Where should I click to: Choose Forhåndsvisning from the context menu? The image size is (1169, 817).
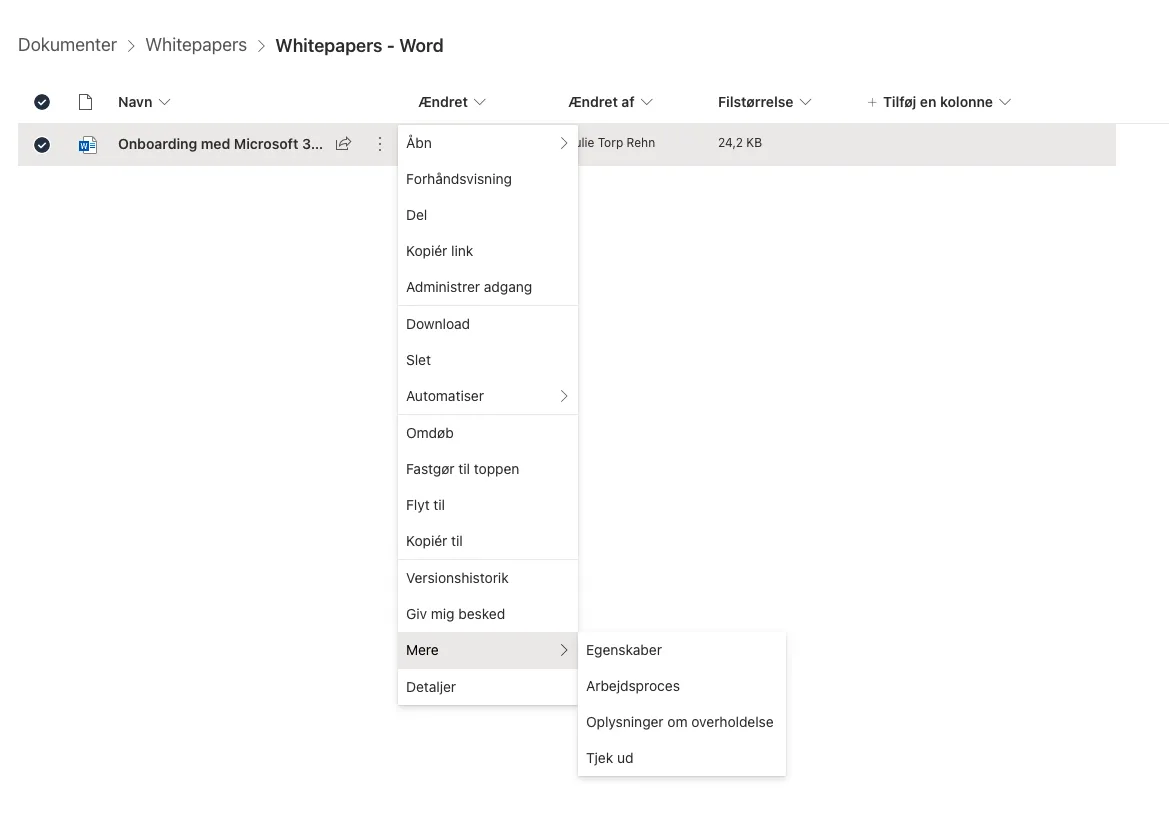(488, 179)
